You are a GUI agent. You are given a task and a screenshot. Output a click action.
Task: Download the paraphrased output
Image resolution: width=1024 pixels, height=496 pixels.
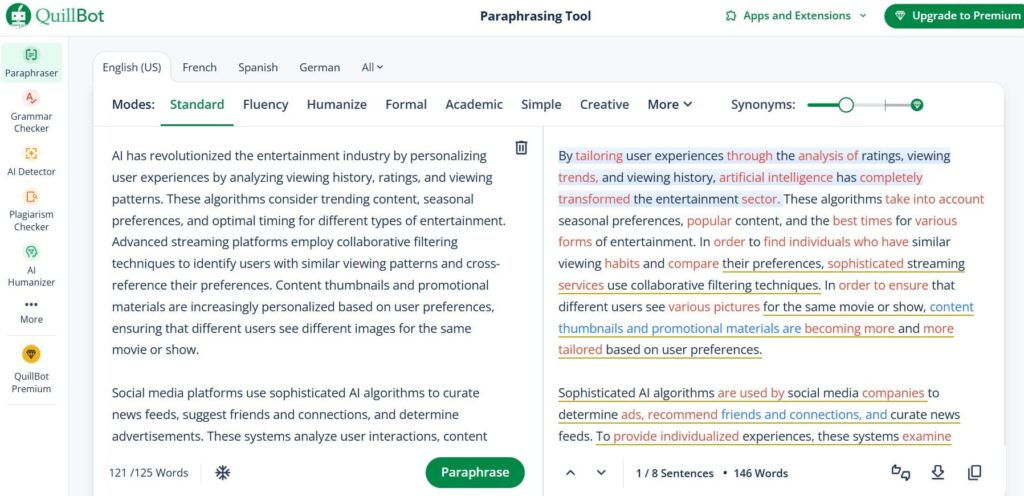coord(938,473)
